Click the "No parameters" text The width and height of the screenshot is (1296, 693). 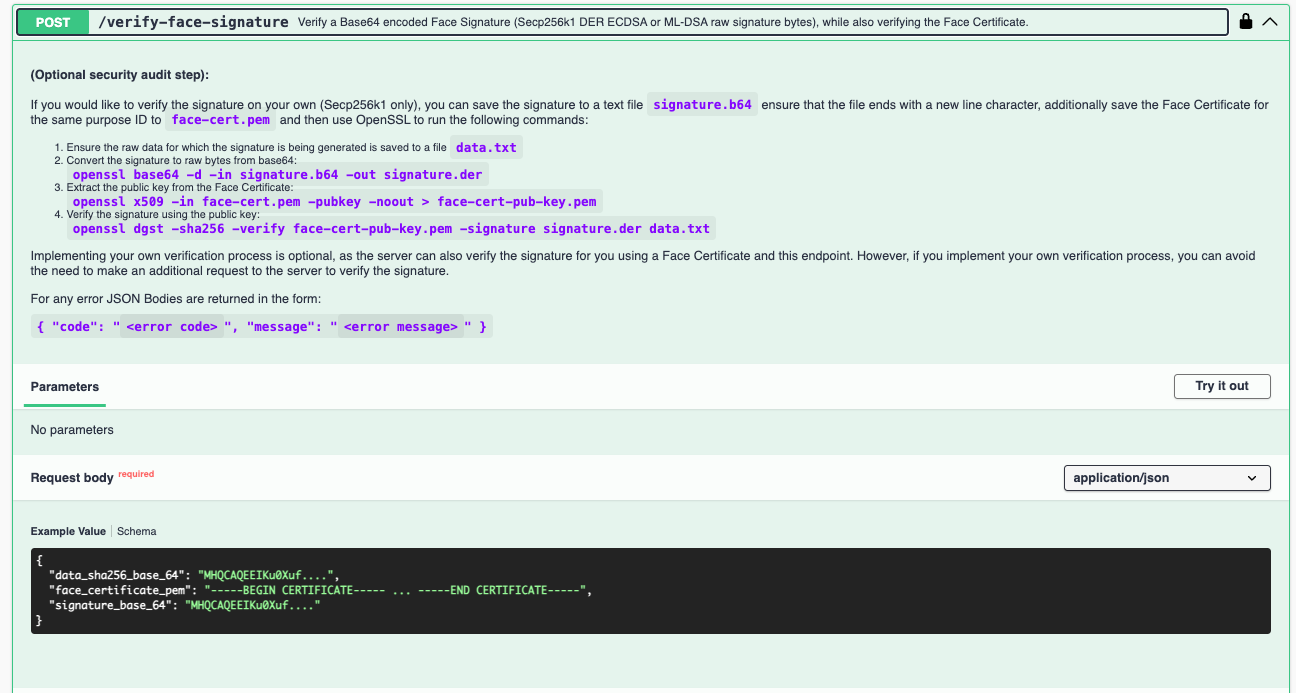point(72,430)
